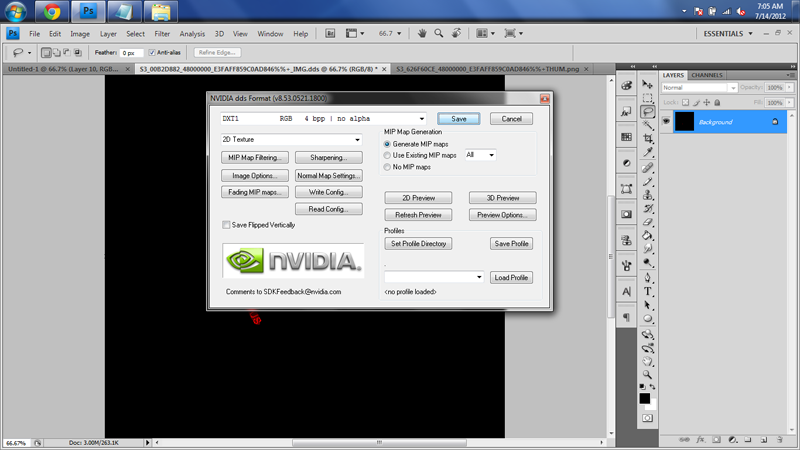Enable Save Flipped Vertically checkbox
This screenshot has height=450, width=800.
(226, 225)
